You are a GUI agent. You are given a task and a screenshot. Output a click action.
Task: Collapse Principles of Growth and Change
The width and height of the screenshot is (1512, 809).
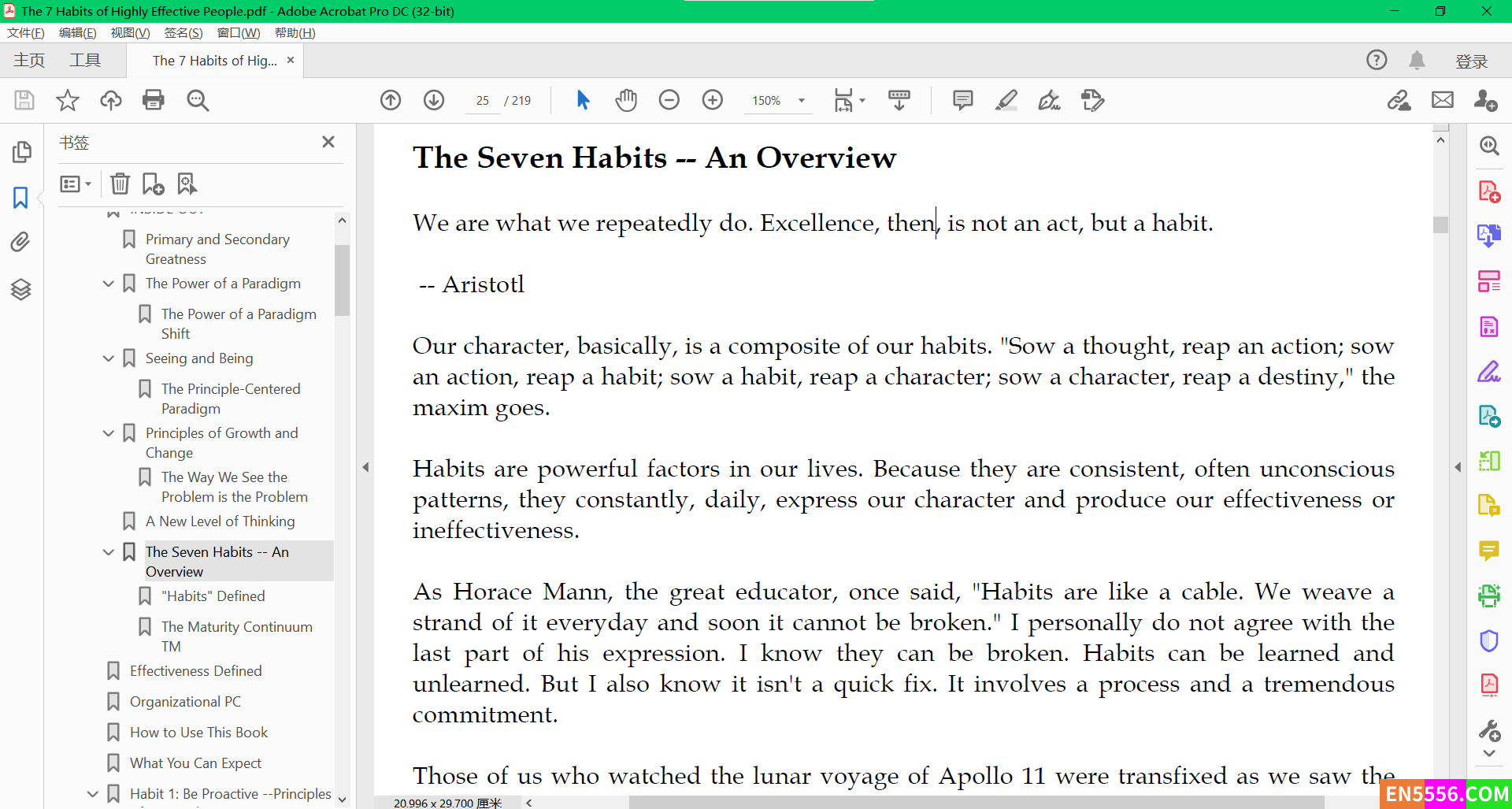pyautogui.click(x=109, y=433)
